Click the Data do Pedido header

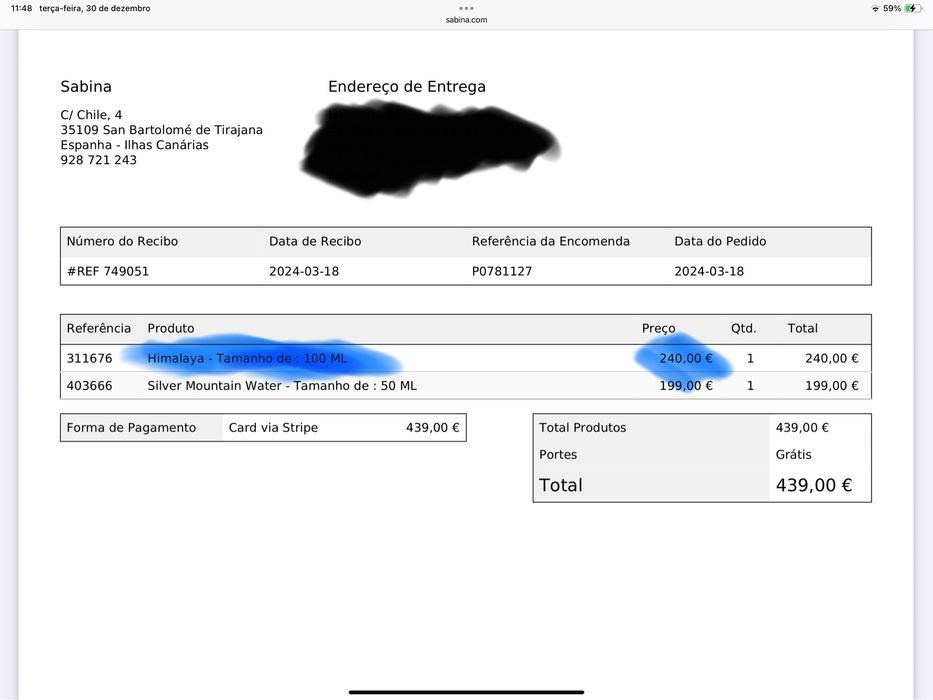(x=720, y=241)
